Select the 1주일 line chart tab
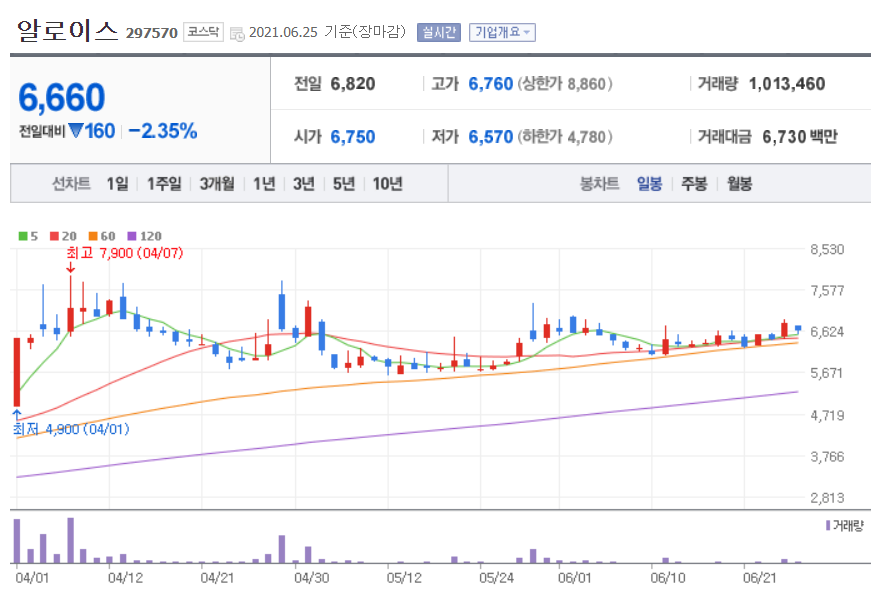871x591 pixels. pos(164,183)
